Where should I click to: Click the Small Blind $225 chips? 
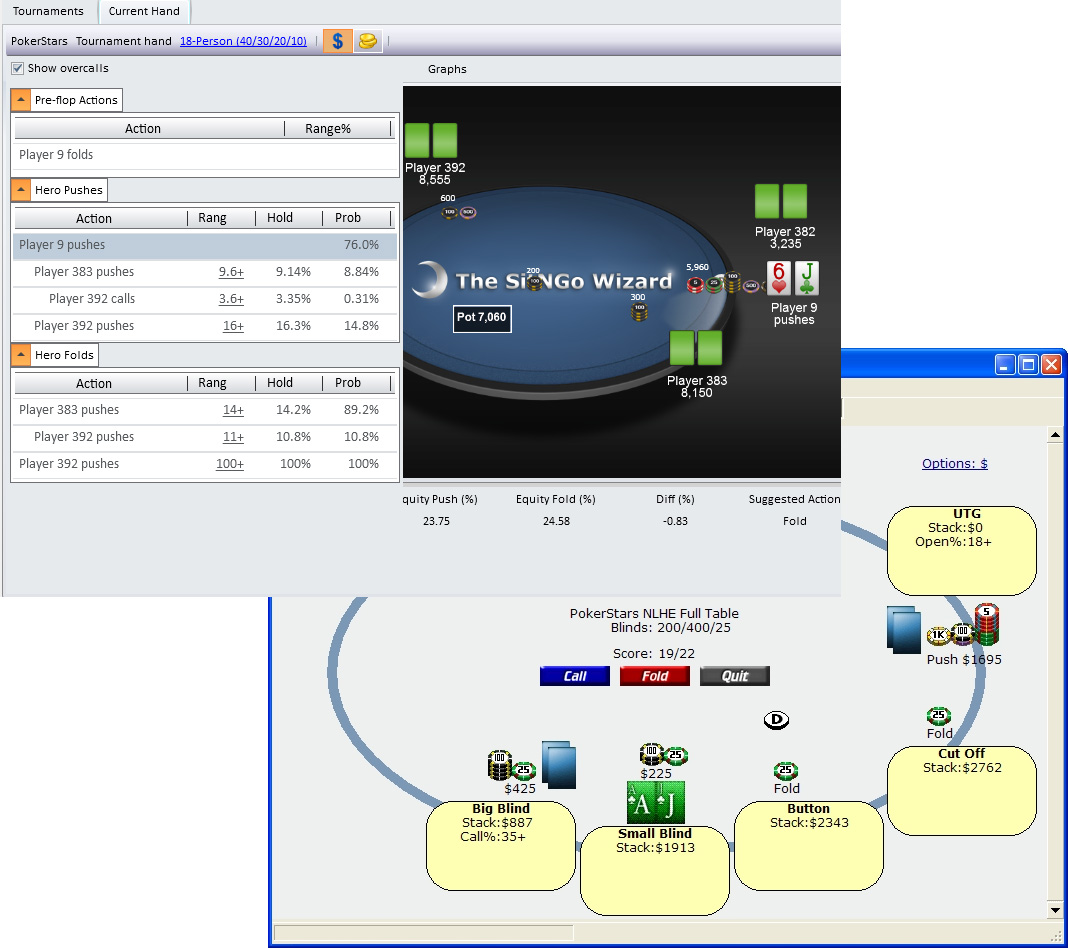click(663, 755)
